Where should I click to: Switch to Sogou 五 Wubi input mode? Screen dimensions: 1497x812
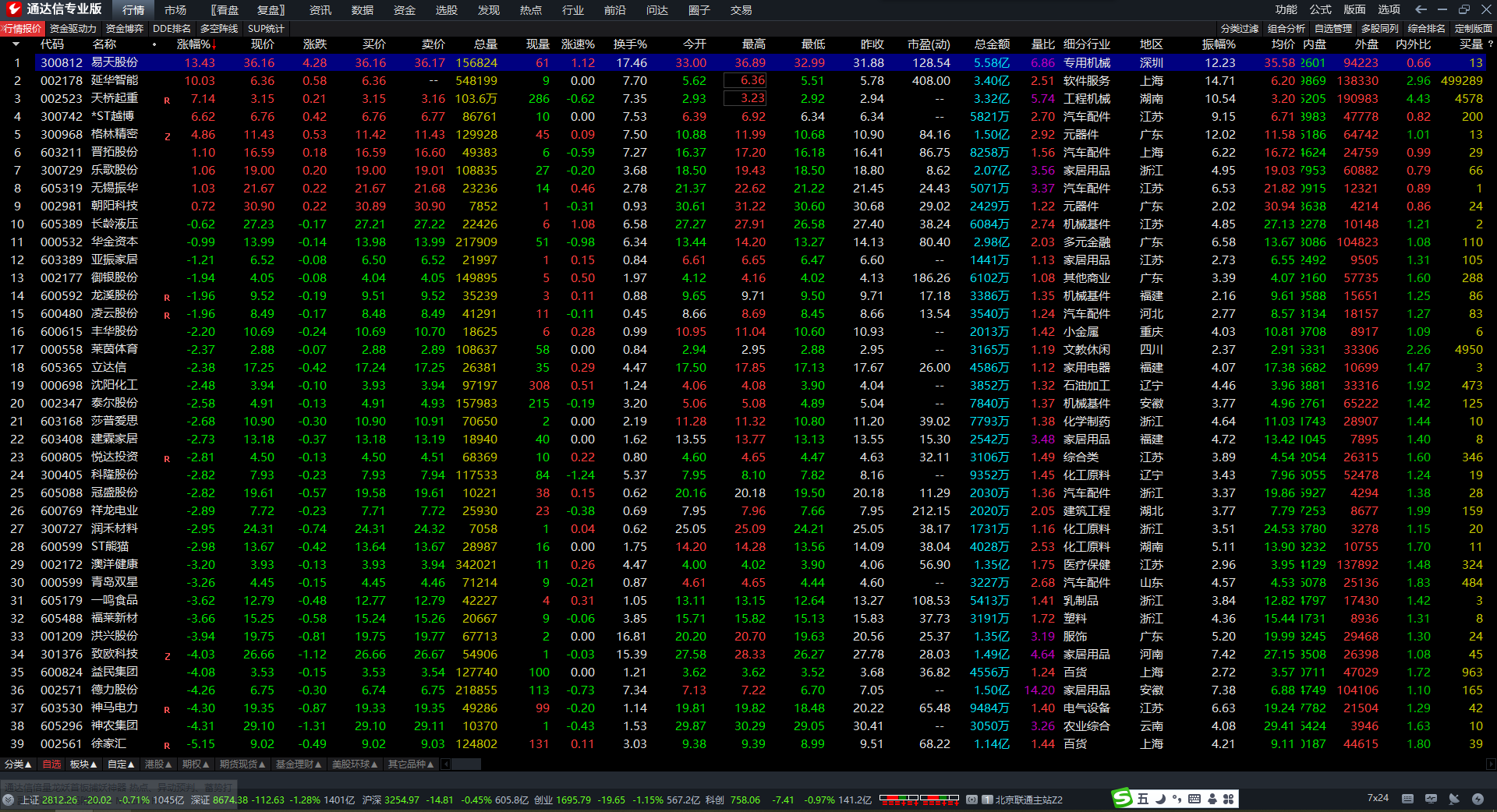1143,799
